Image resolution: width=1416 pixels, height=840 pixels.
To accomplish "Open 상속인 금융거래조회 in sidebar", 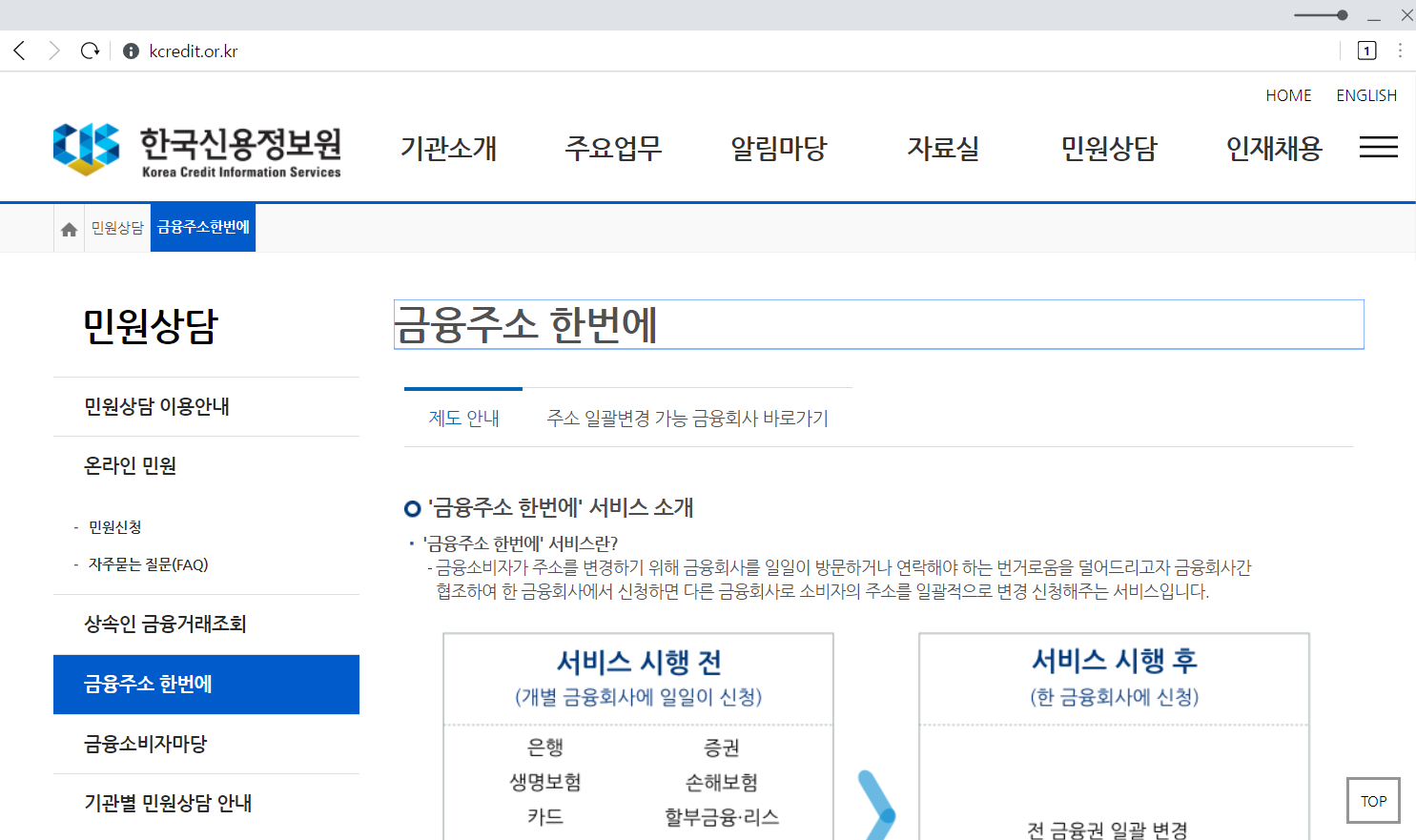I will (x=206, y=624).
